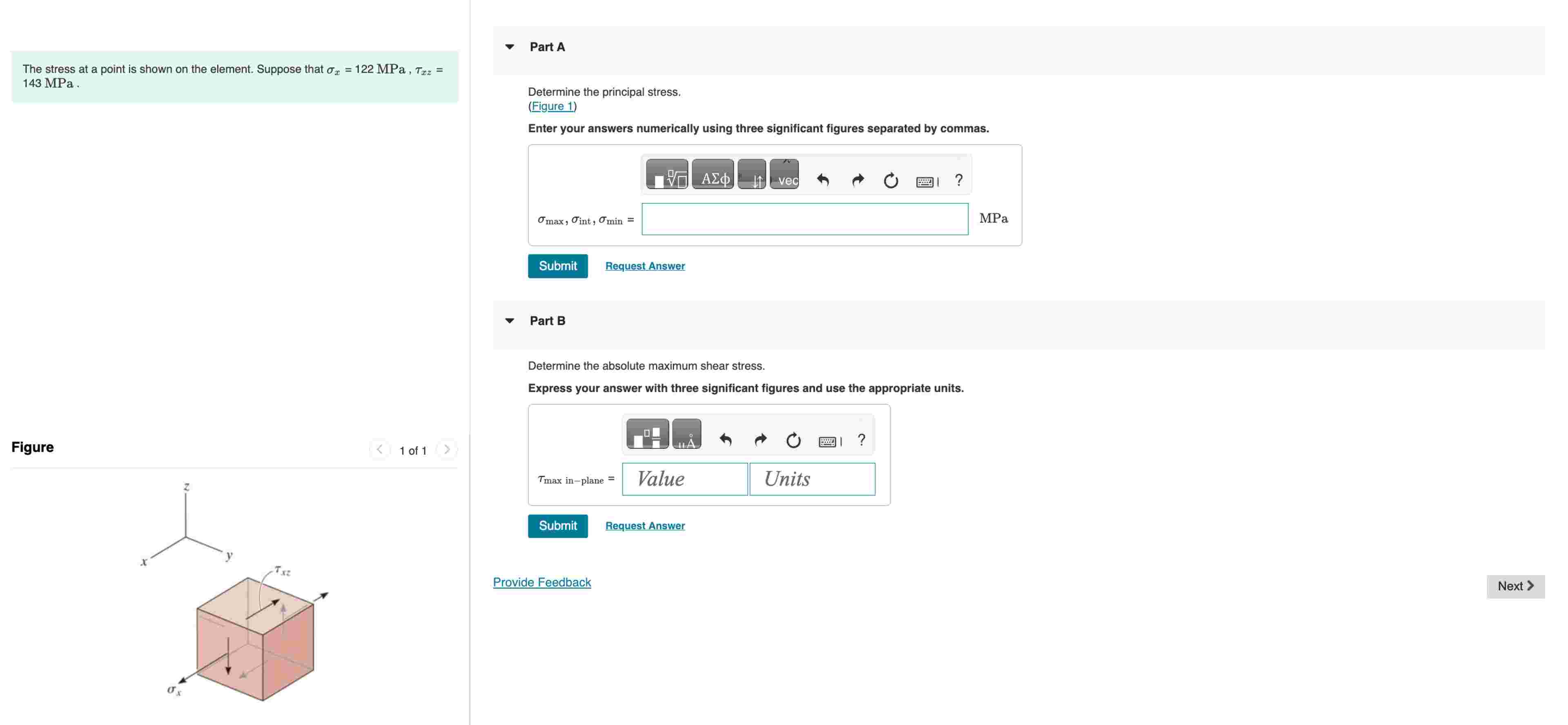Go to the next figure

447,450
